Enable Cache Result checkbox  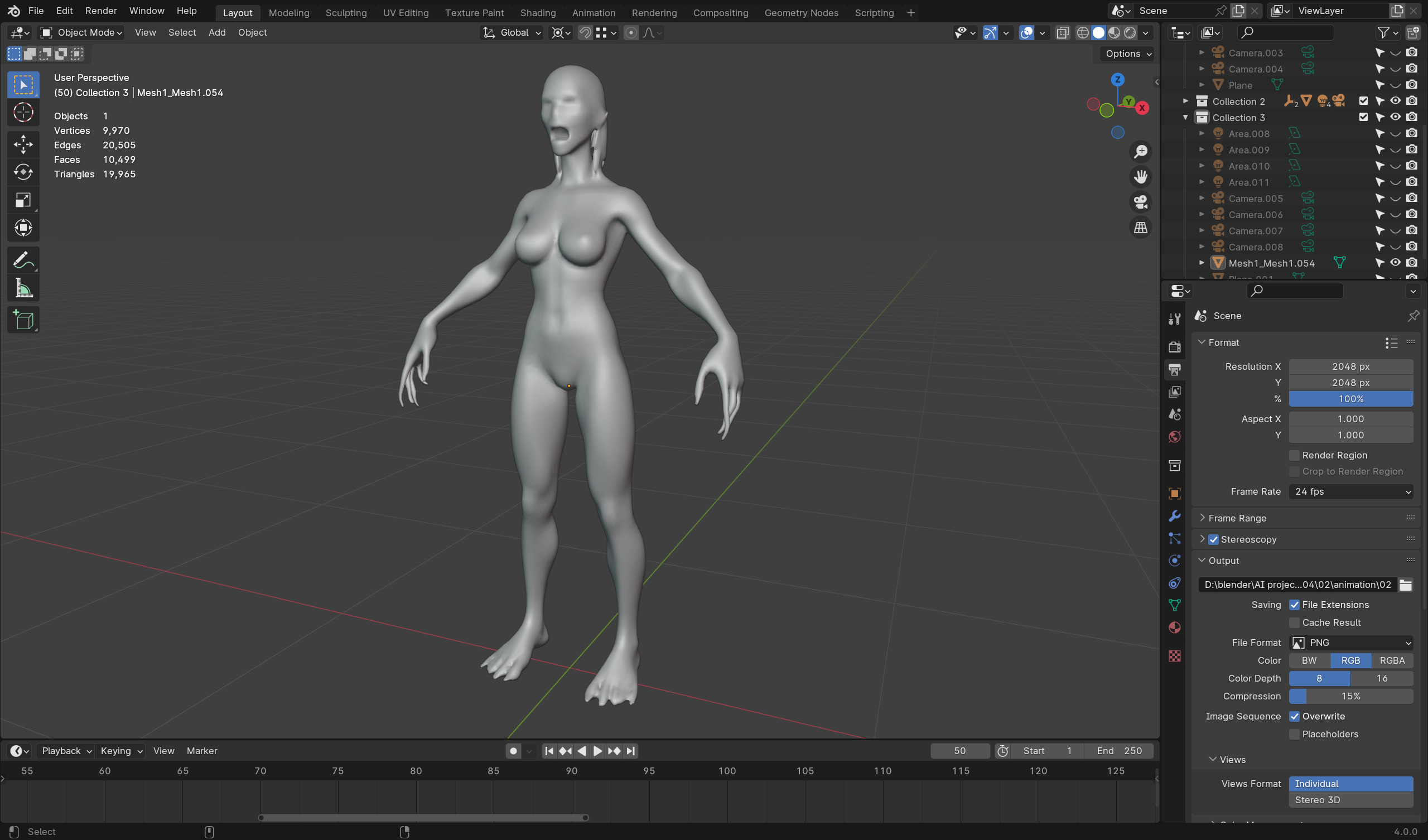click(1294, 622)
